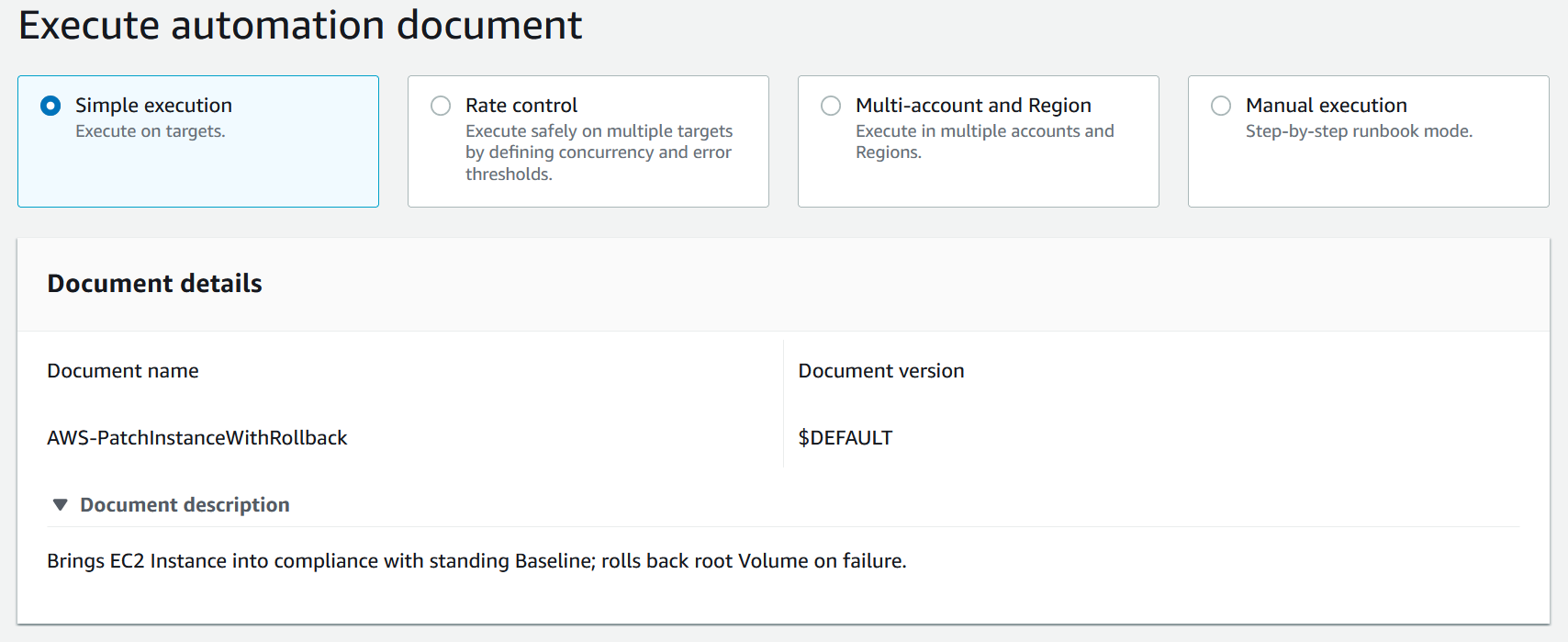Select the Rate control radio button
Screen dimensions: 1568x642
coord(440,106)
